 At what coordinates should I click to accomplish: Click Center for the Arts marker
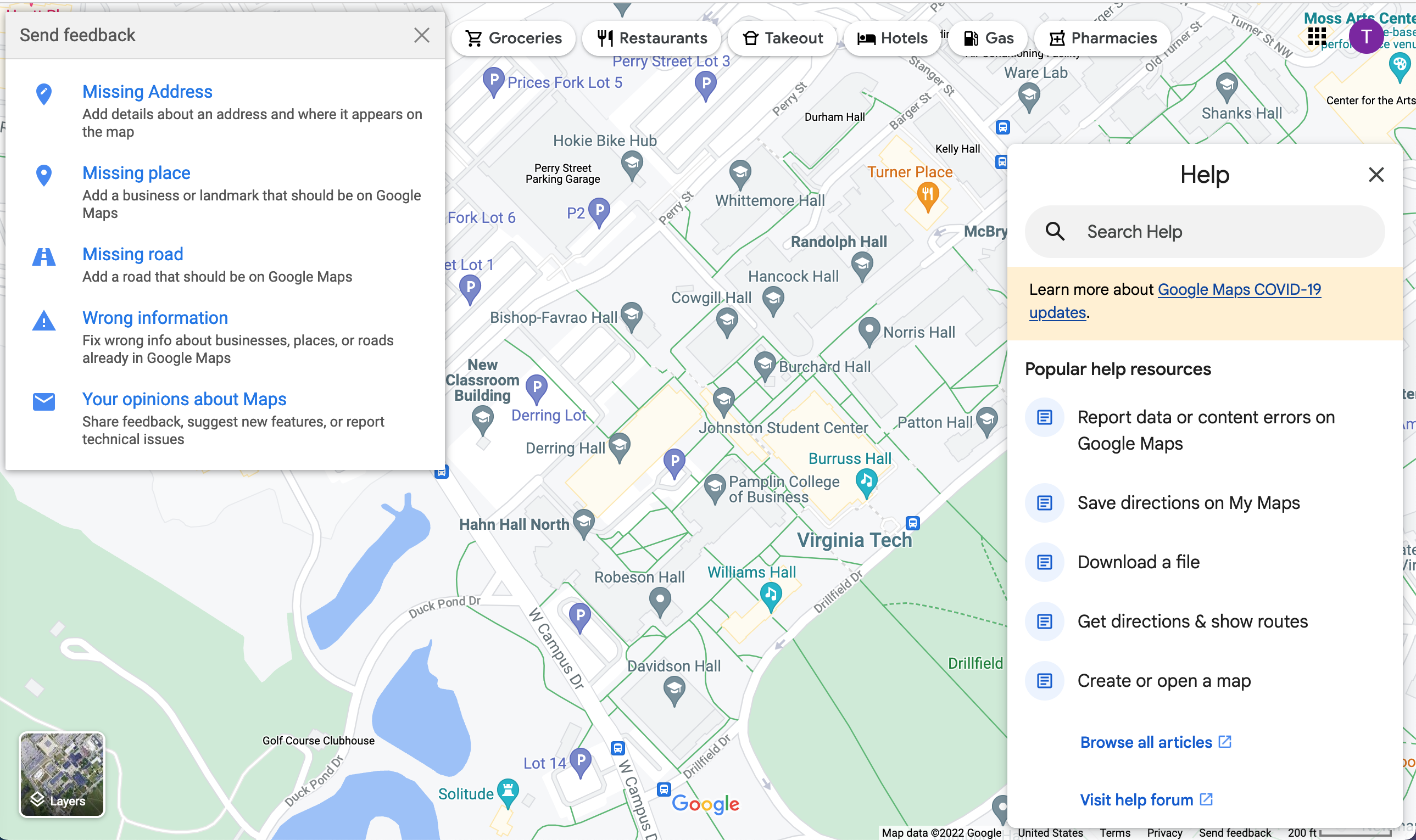coord(1399,68)
